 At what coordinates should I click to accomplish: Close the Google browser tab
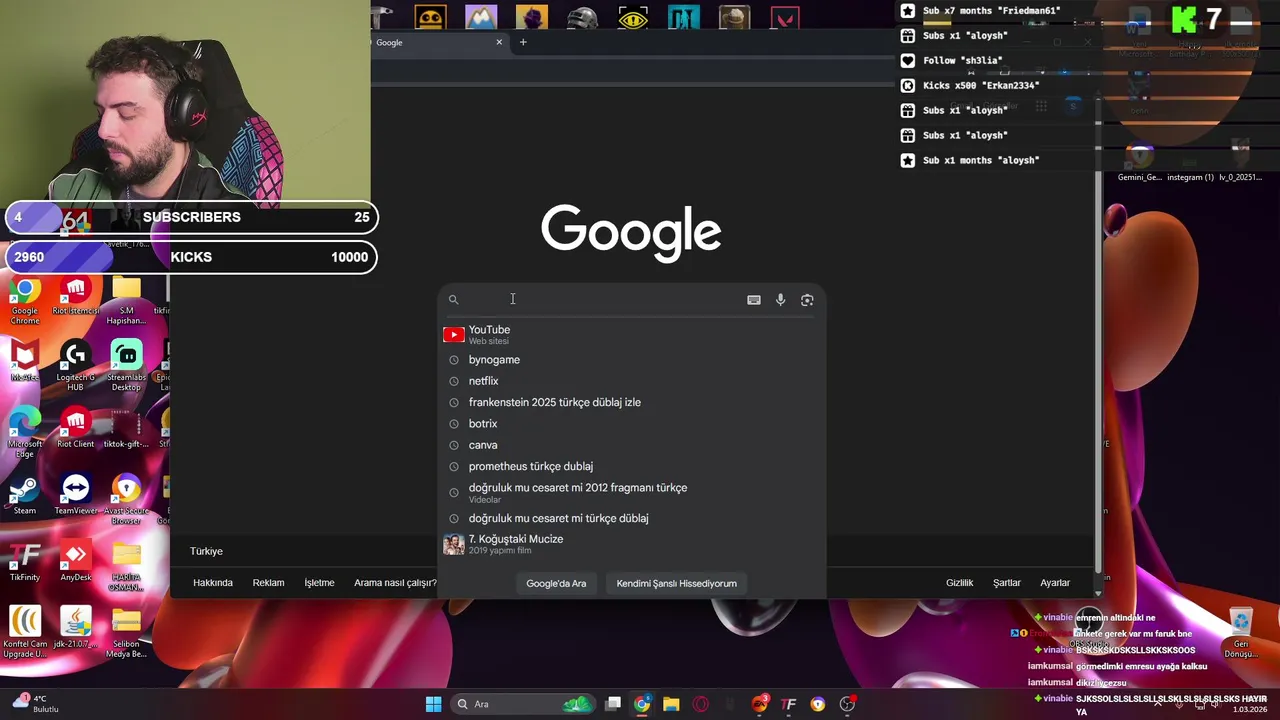point(499,42)
